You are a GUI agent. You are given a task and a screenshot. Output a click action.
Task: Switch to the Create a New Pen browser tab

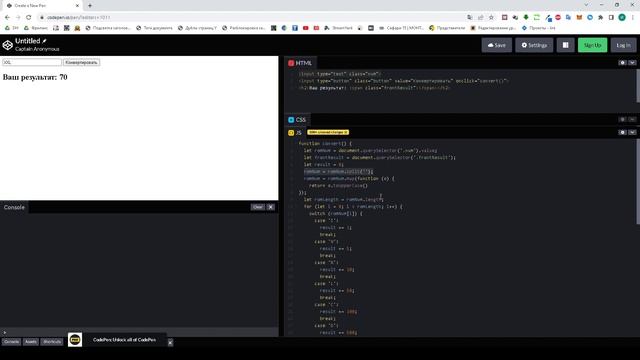(x=43, y=6)
